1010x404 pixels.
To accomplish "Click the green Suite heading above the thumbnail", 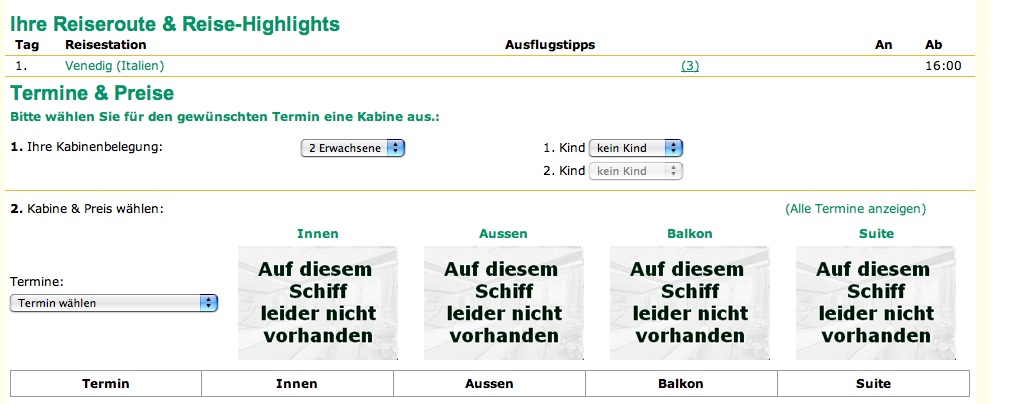I will (x=875, y=234).
